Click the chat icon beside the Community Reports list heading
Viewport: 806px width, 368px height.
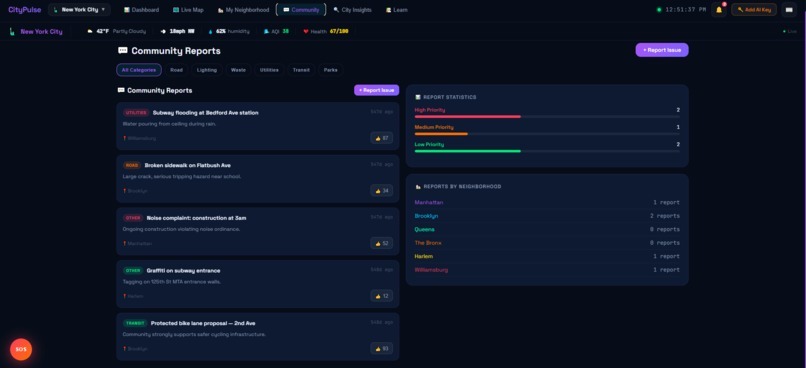[121, 90]
